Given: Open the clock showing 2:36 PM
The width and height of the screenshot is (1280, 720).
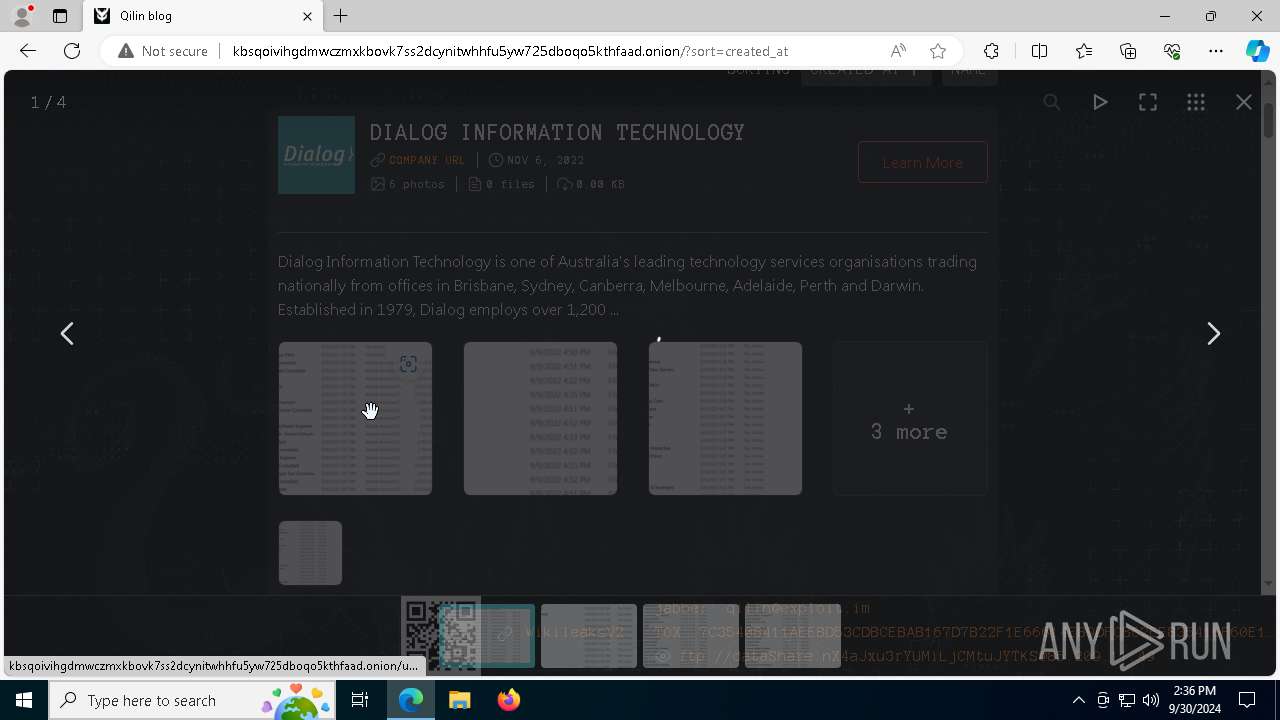Looking at the screenshot, I should point(1194,700).
